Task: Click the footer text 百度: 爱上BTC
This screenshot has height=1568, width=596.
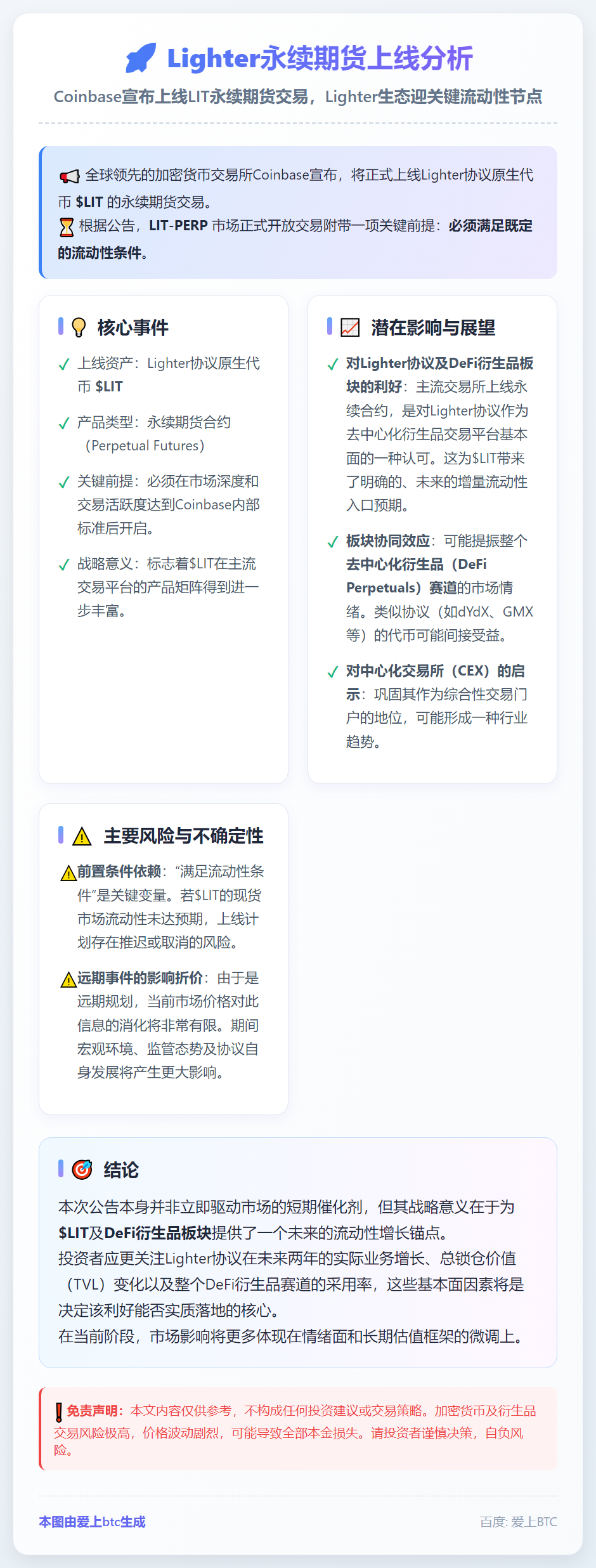Action: (x=518, y=1522)
